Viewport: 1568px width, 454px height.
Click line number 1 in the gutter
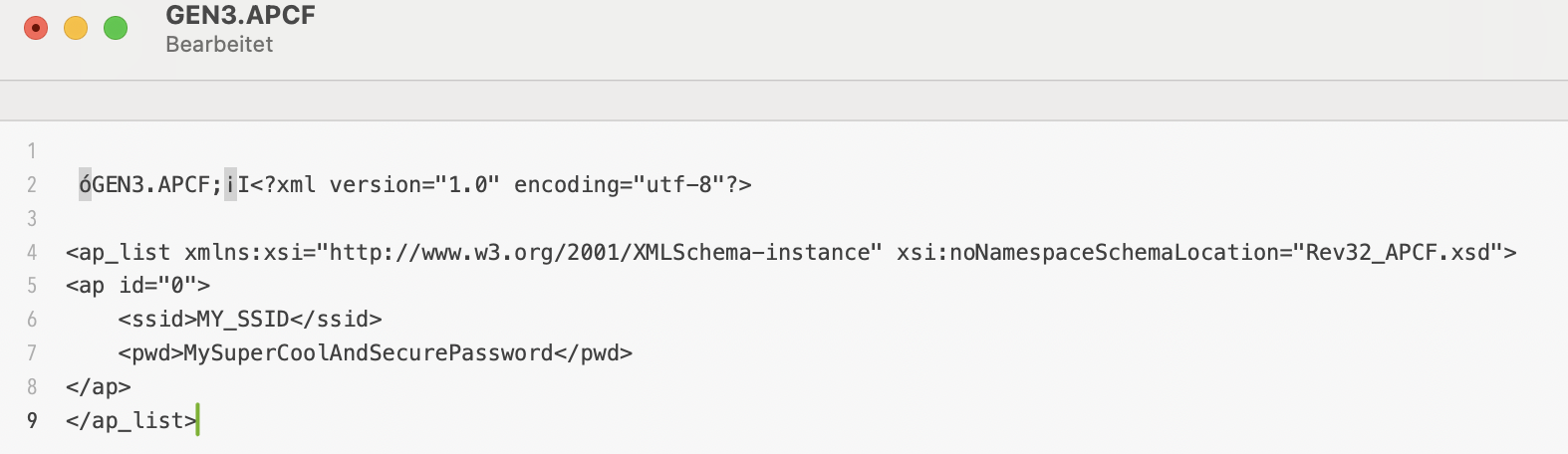tap(32, 151)
